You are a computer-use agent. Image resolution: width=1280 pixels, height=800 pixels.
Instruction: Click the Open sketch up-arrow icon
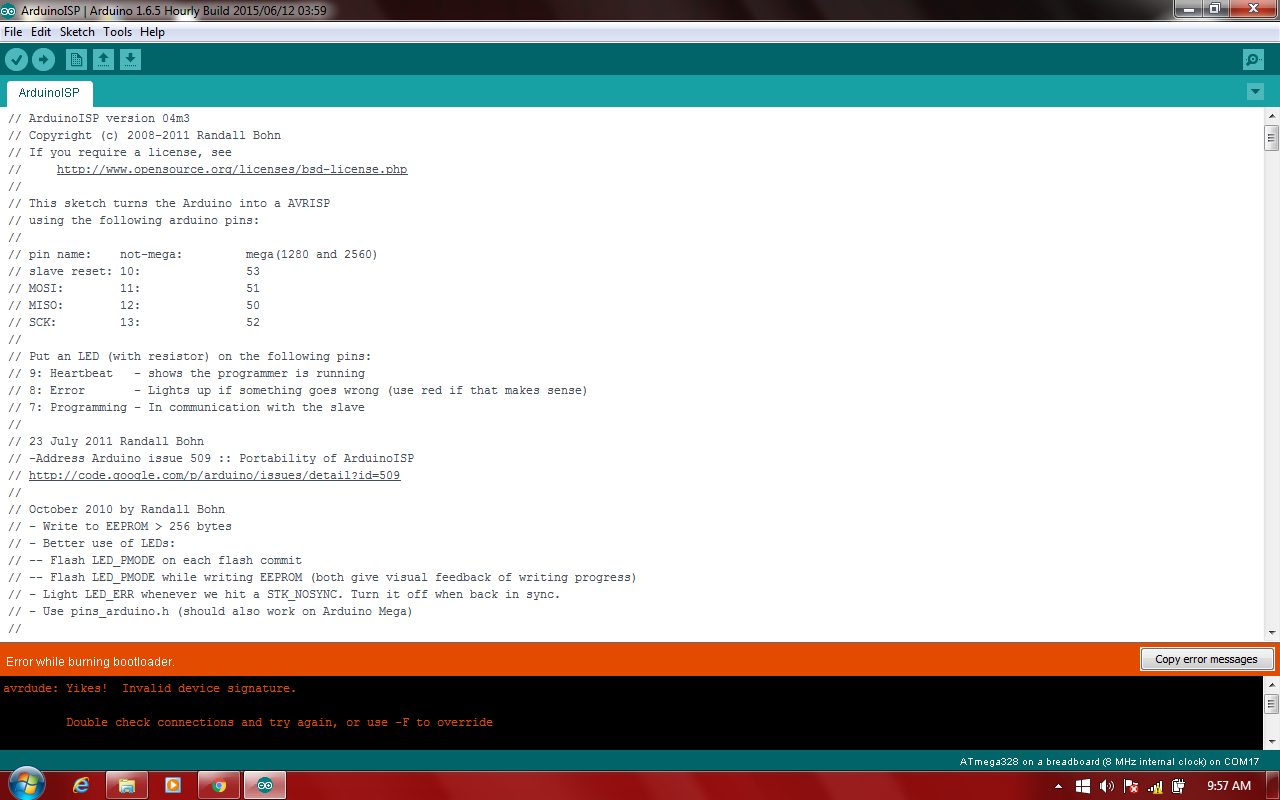(x=103, y=60)
